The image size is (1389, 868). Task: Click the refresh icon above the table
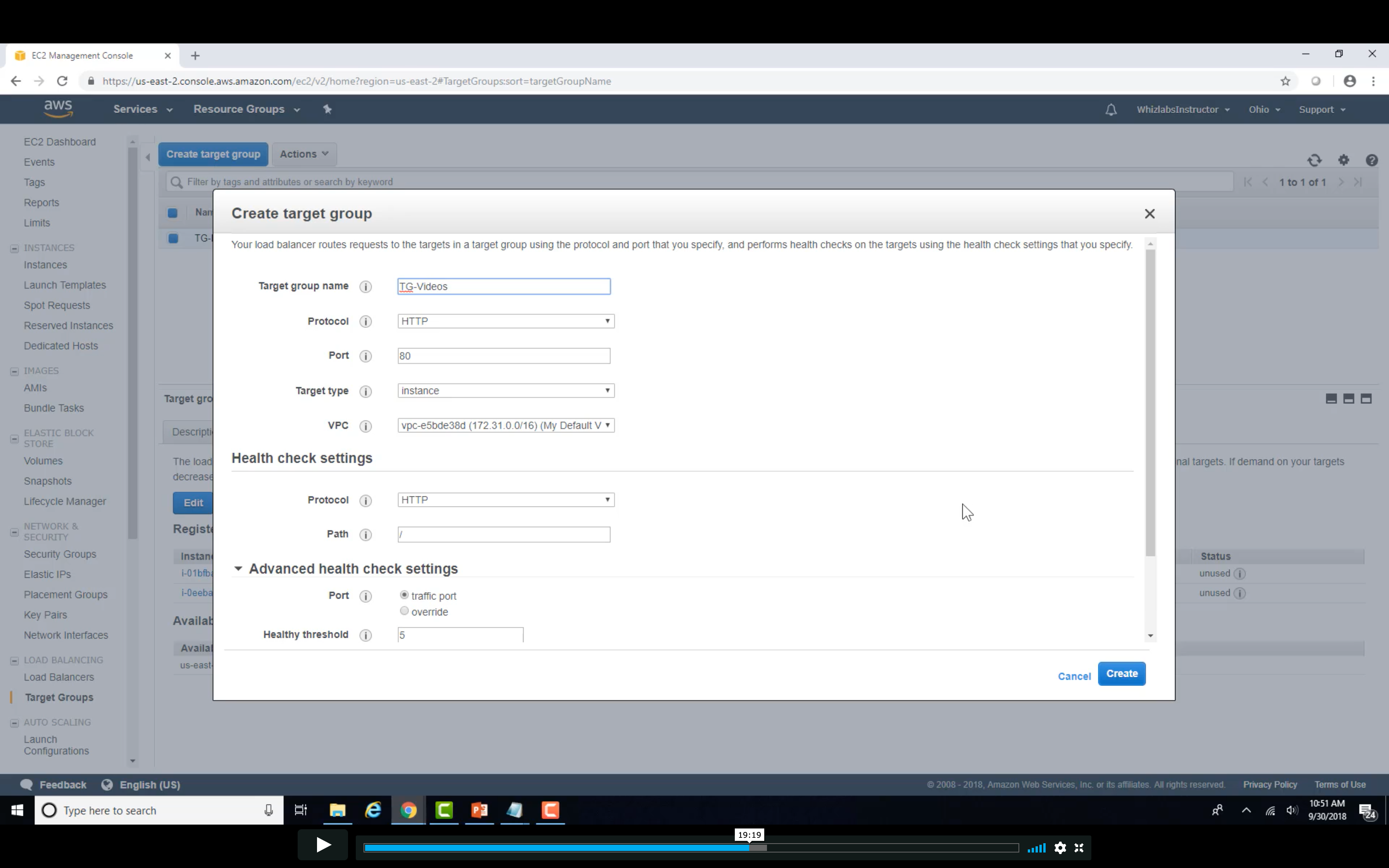(x=1314, y=160)
